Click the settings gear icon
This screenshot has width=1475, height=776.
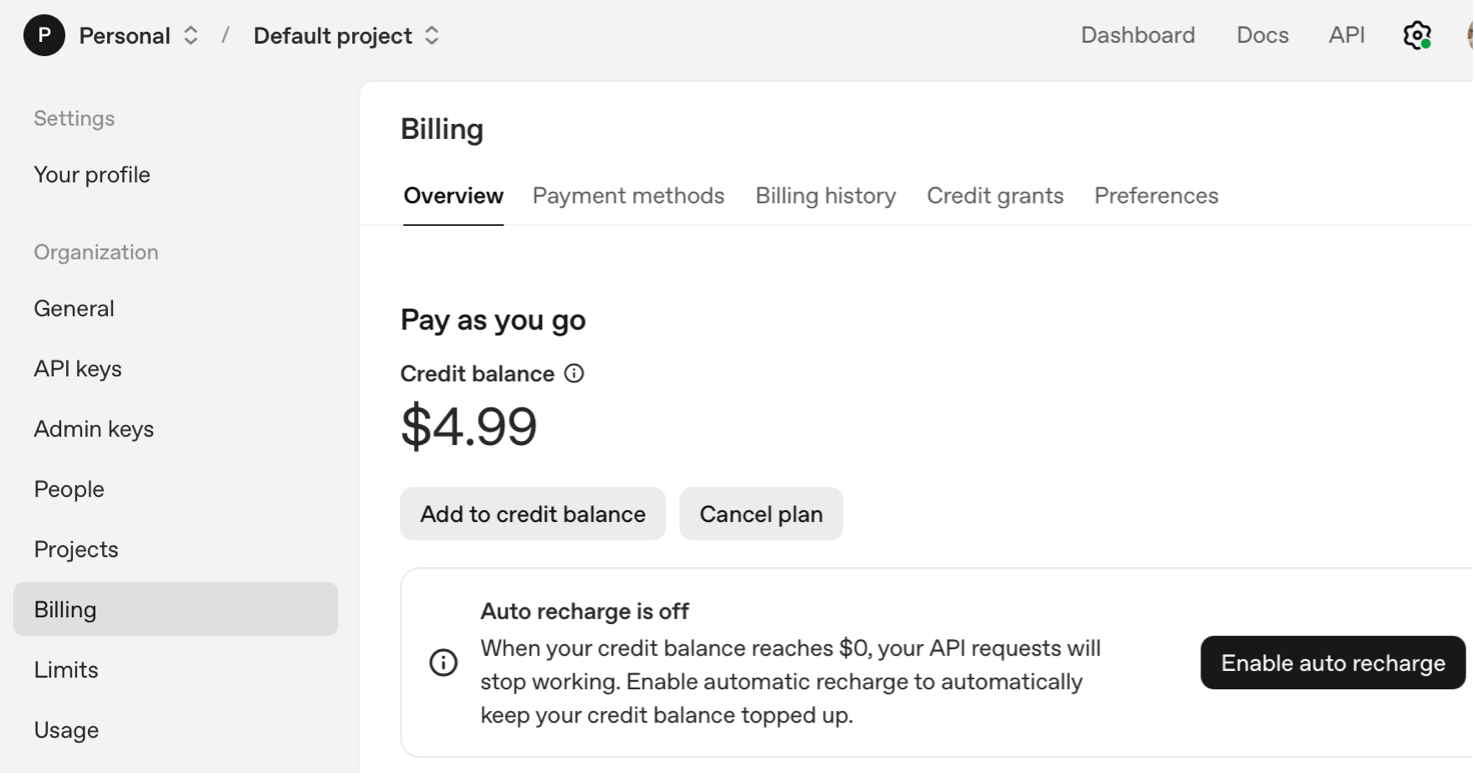1416,35
